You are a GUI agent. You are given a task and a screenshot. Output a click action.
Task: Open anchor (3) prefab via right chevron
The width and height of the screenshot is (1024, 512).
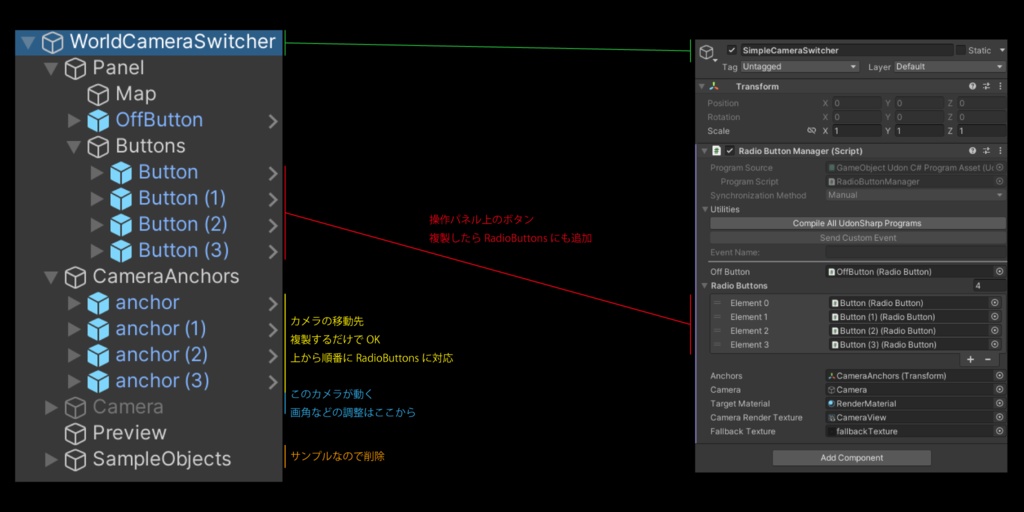click(x=273, y=382)
